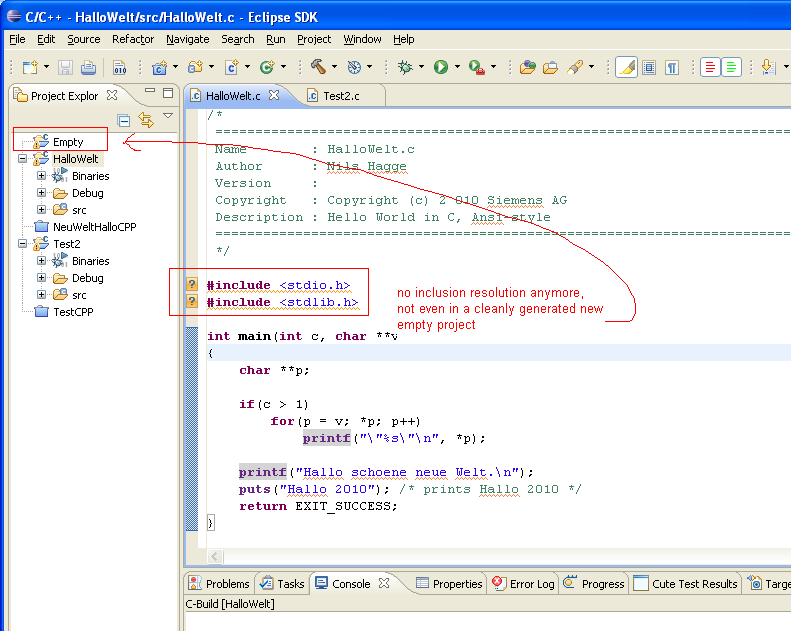Switch to Cute Test Results tab
The image size is (791, 631).
pos(686,584)
